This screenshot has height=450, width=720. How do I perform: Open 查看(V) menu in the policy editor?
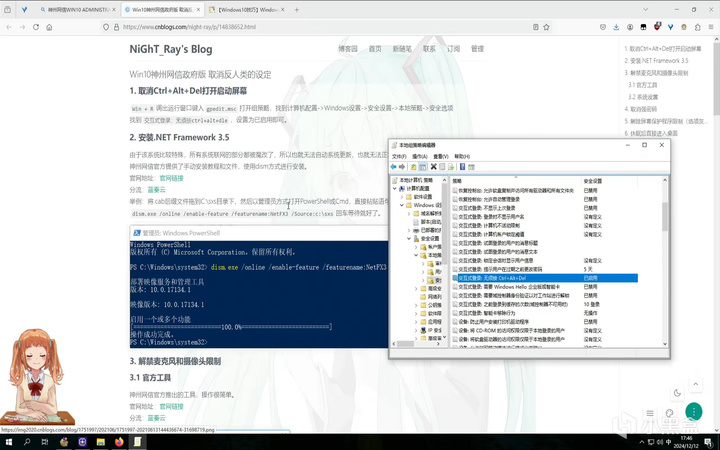(x=441, y=157)
